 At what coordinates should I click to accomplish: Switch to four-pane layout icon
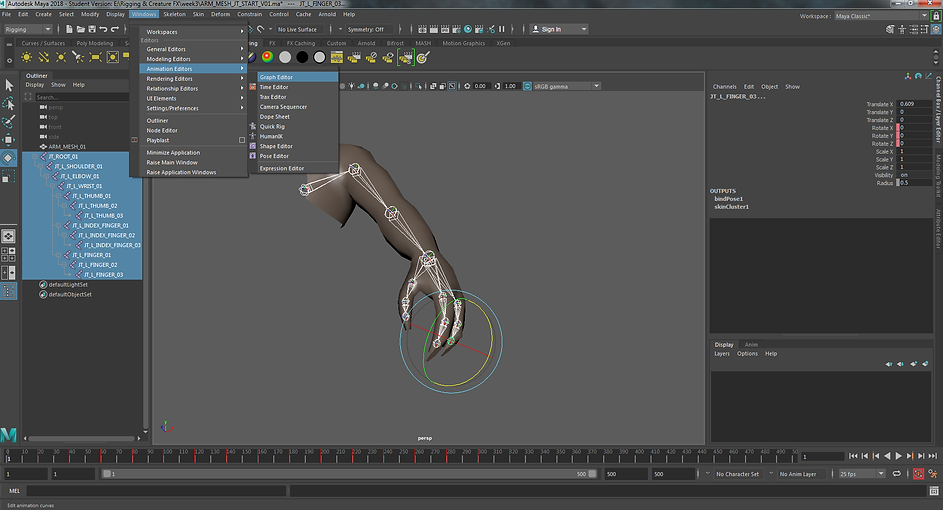(8, 254)
